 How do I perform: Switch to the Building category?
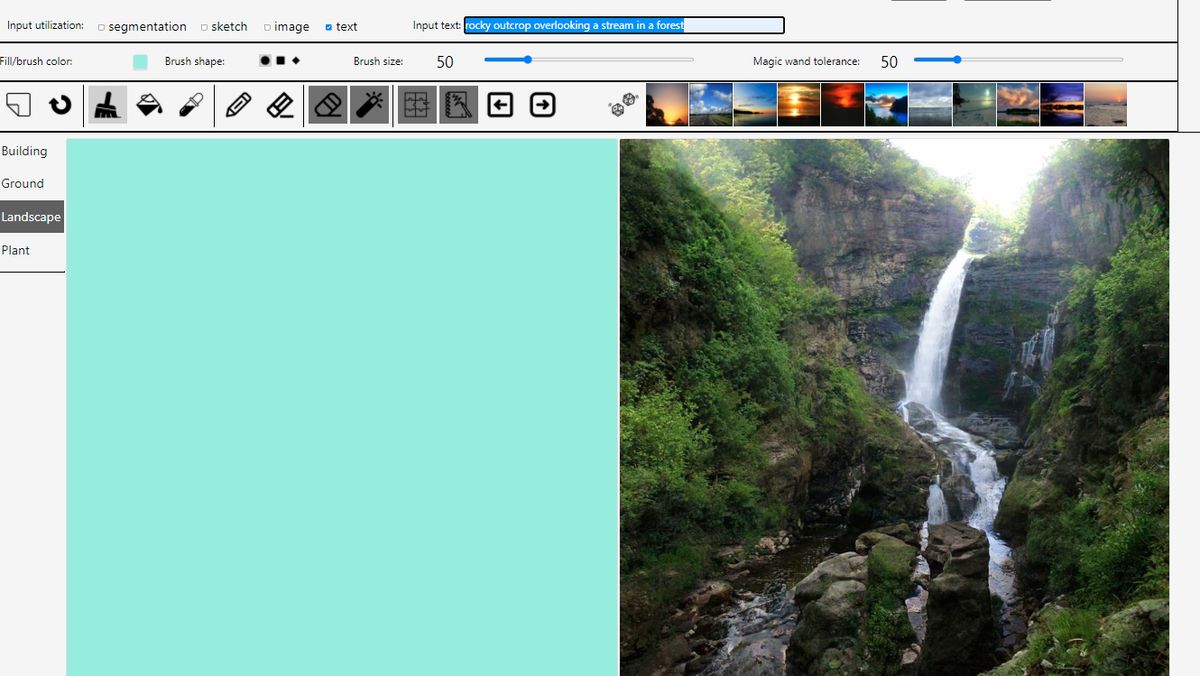[24, 151]
